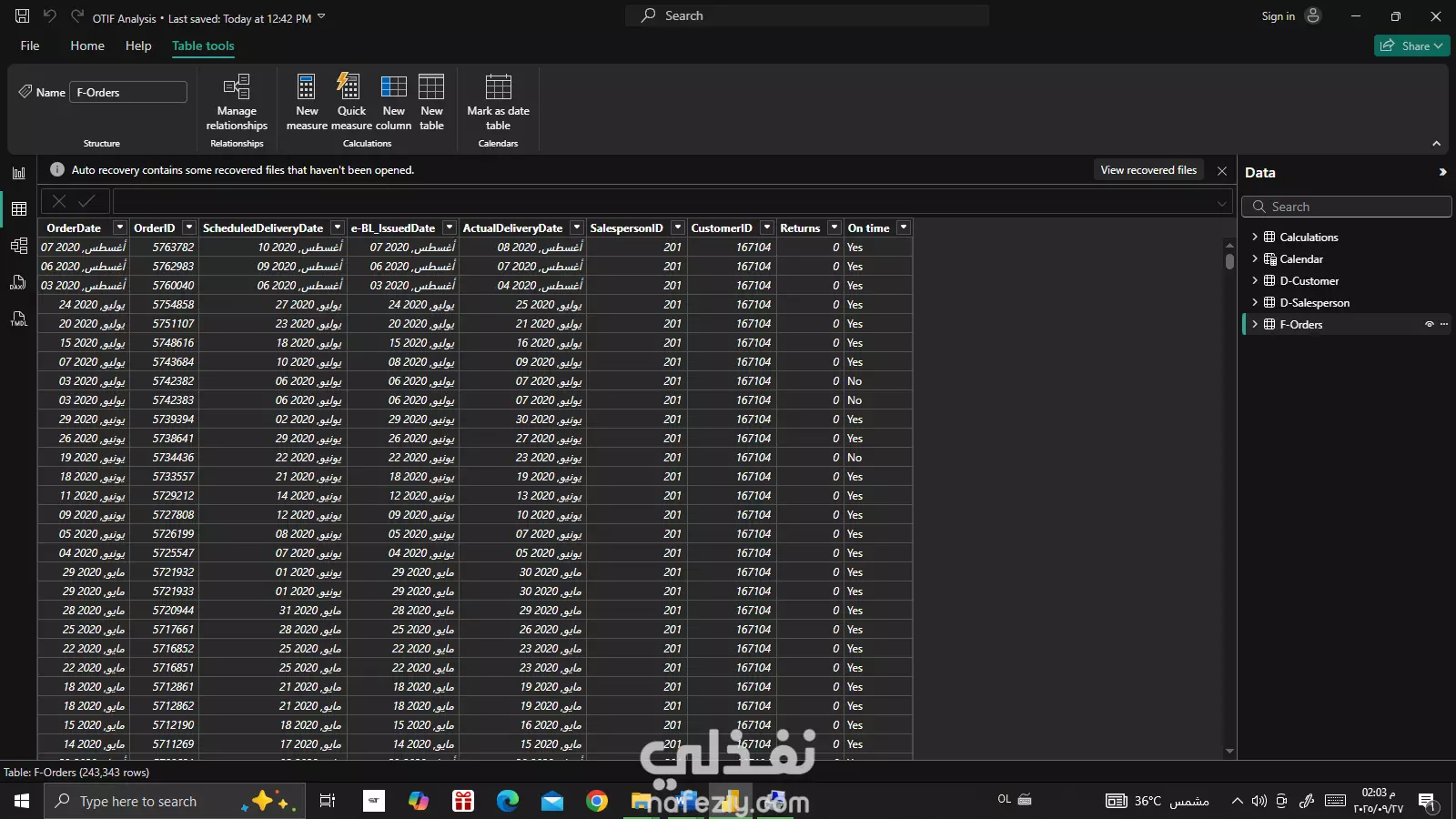Expand the formula bar with its chevron

[x=1222, y=203]
